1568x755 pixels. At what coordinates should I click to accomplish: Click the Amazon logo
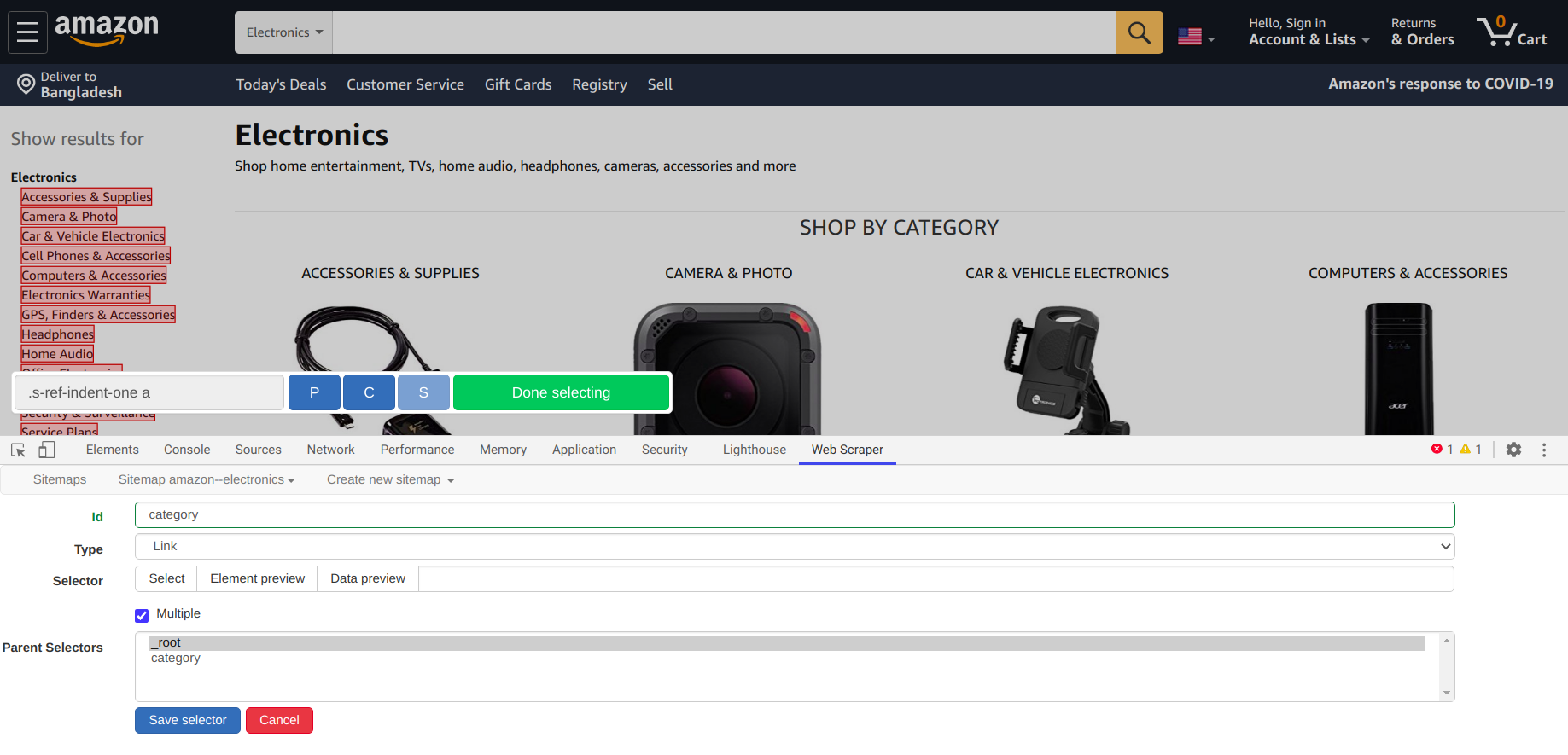click(107, 31)
